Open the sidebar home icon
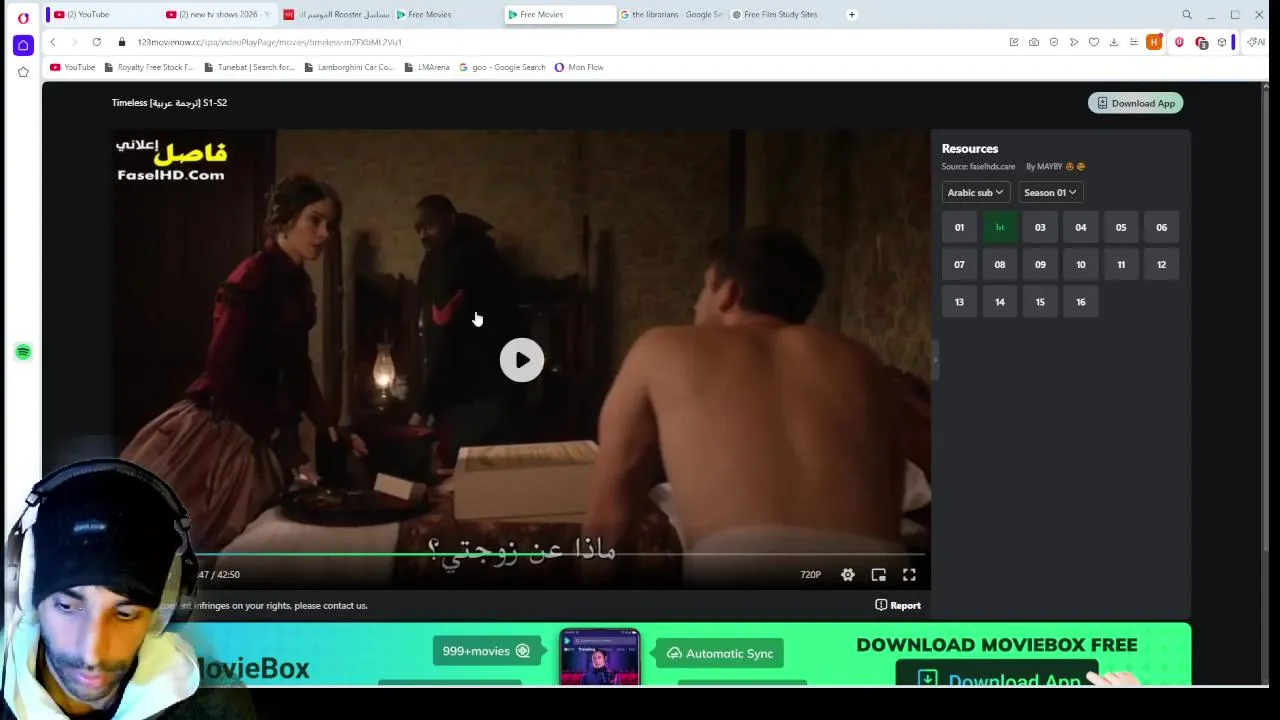 (x=23, y=45)
